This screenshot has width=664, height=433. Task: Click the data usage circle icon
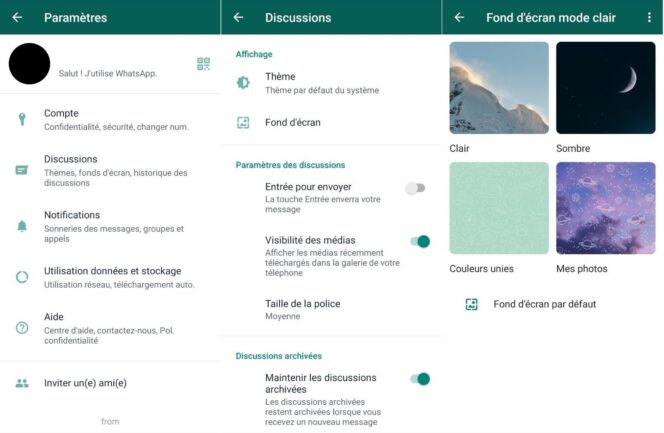[x=22, y=277]
